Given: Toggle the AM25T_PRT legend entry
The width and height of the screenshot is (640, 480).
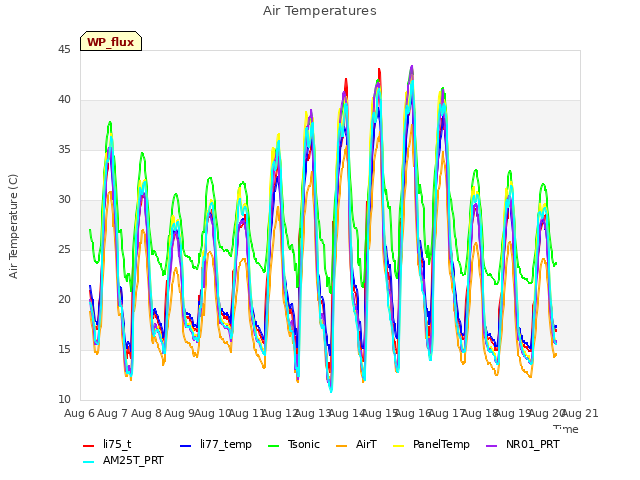Looking at the screenshot, I should pyautogui.click(x=123, y=461).
